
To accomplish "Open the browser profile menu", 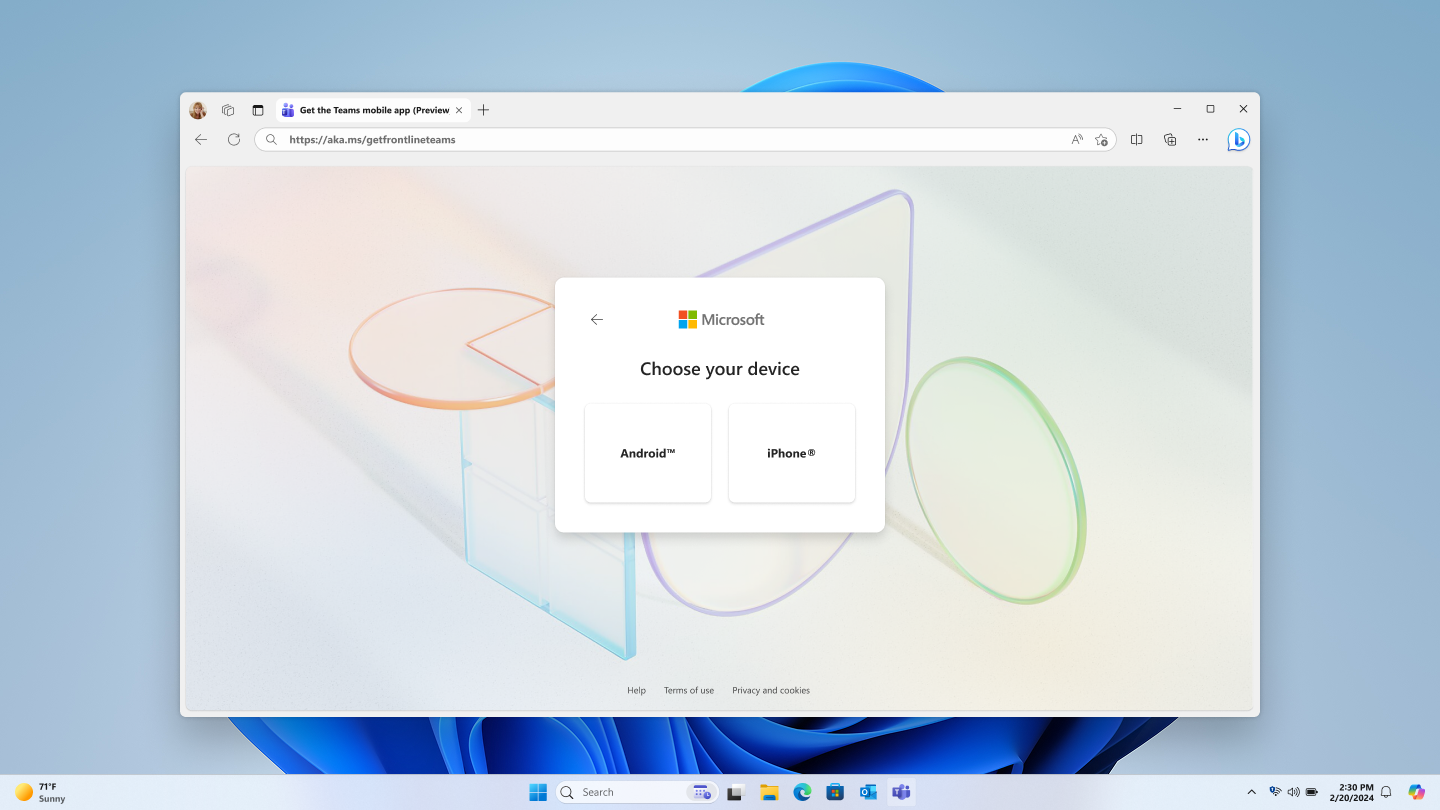I will (197, 110).
